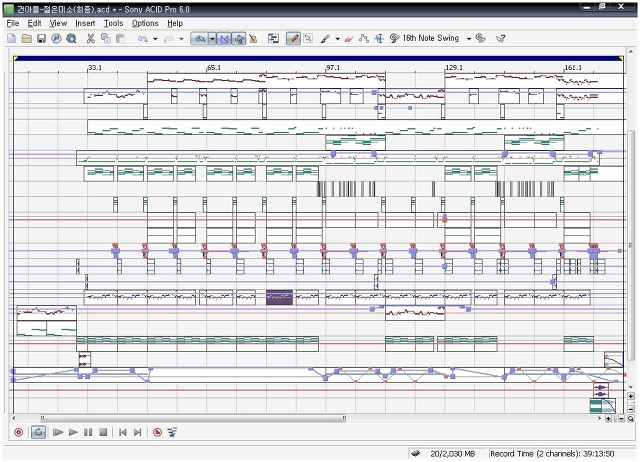
Task: Go to End of project
Action: click(138, 432)
